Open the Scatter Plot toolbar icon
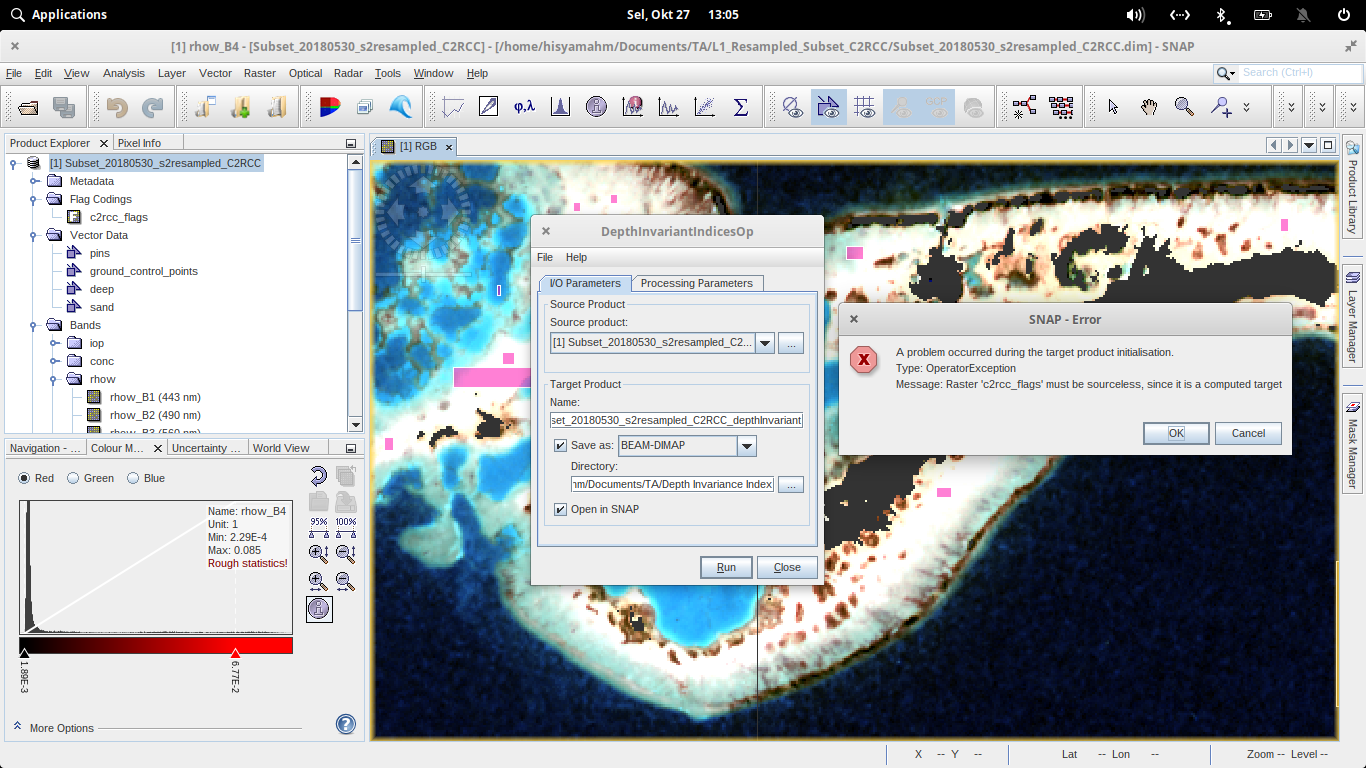 (x=704, y=107)
